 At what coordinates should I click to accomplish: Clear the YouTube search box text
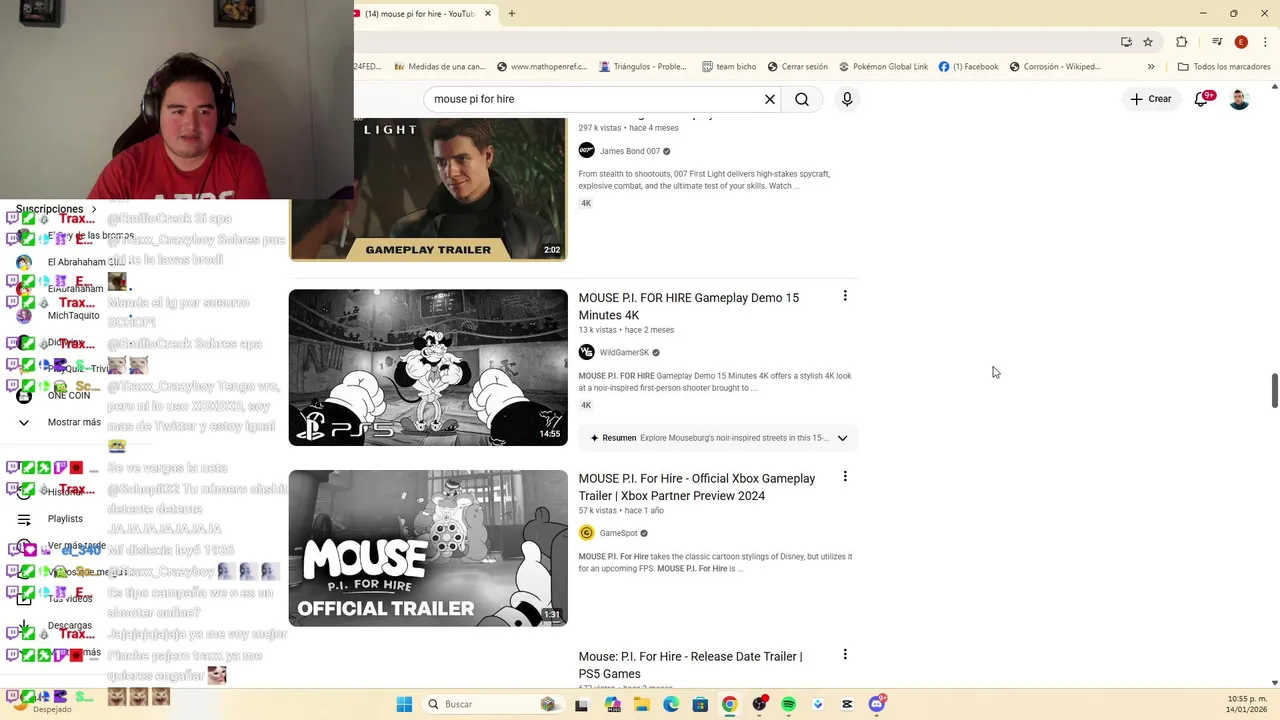[x=770, y=99]
